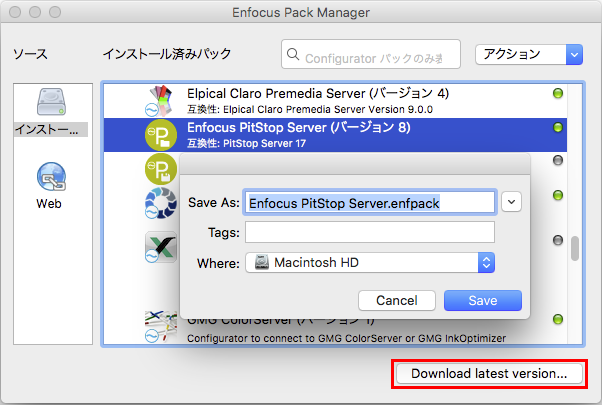602x405 pixels.
Task: Click the second PitStop icon below the selected row
Action: (161, 169)
